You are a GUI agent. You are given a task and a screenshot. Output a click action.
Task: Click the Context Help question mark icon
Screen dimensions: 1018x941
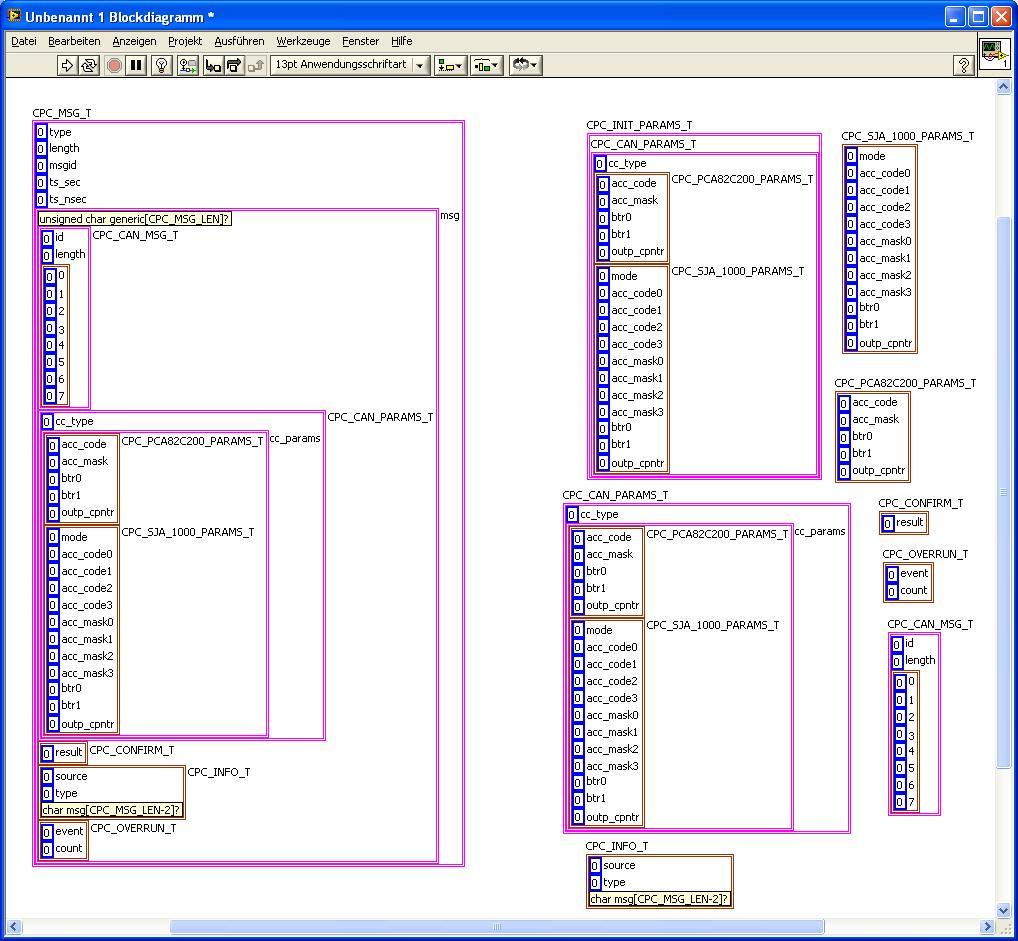[x=963, y=65]
